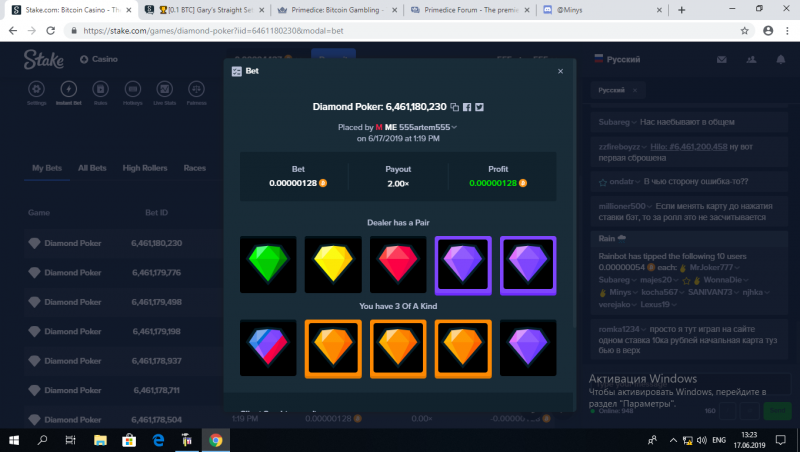The width and height of the screenshot is (800, 452).
Task: Open Microsoft Edge from taskbar
Action: [158, 440]
